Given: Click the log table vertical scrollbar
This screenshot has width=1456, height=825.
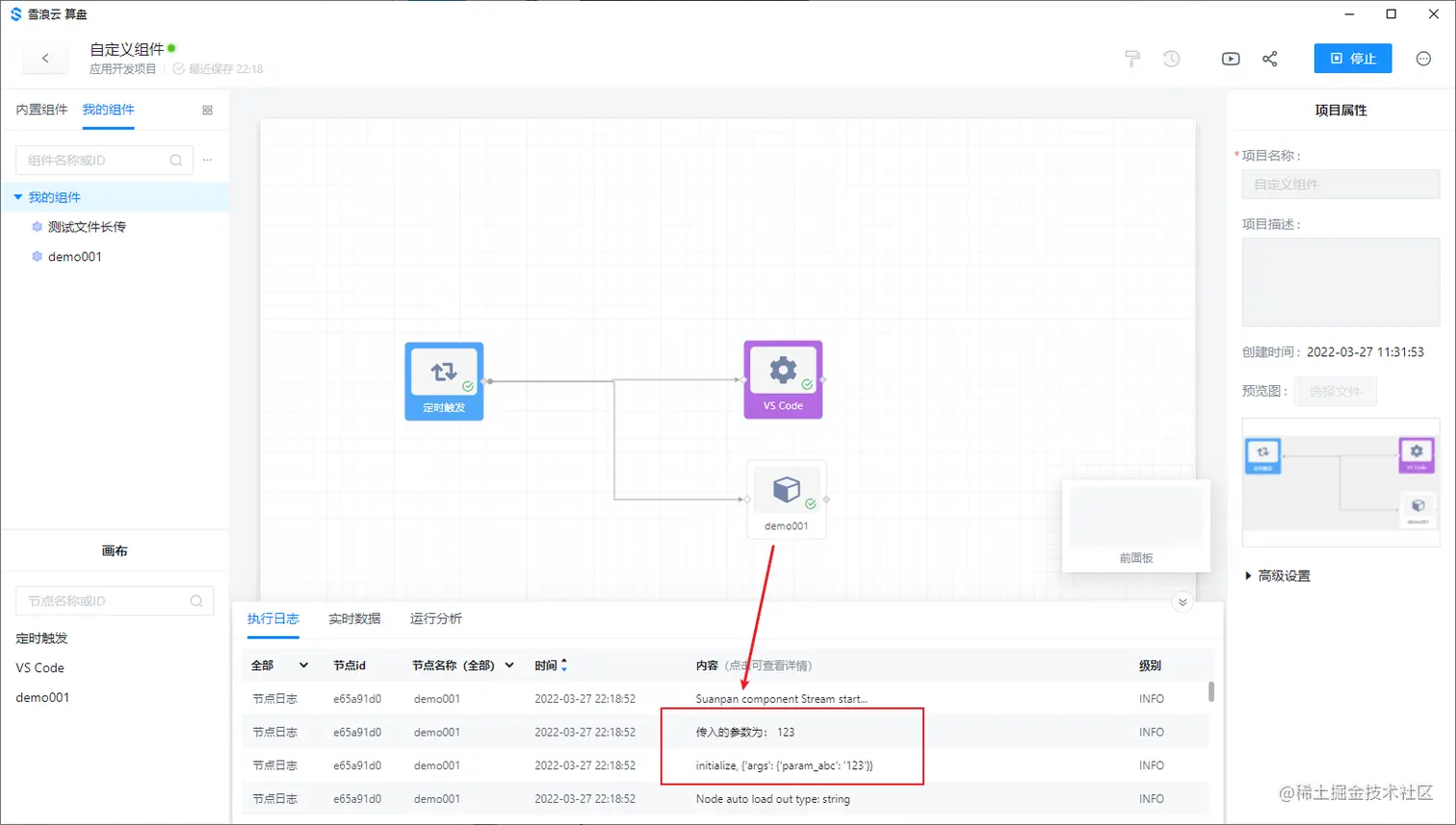Looking at the screenshot, I should pyautogui.click(x=1210, y=692).
